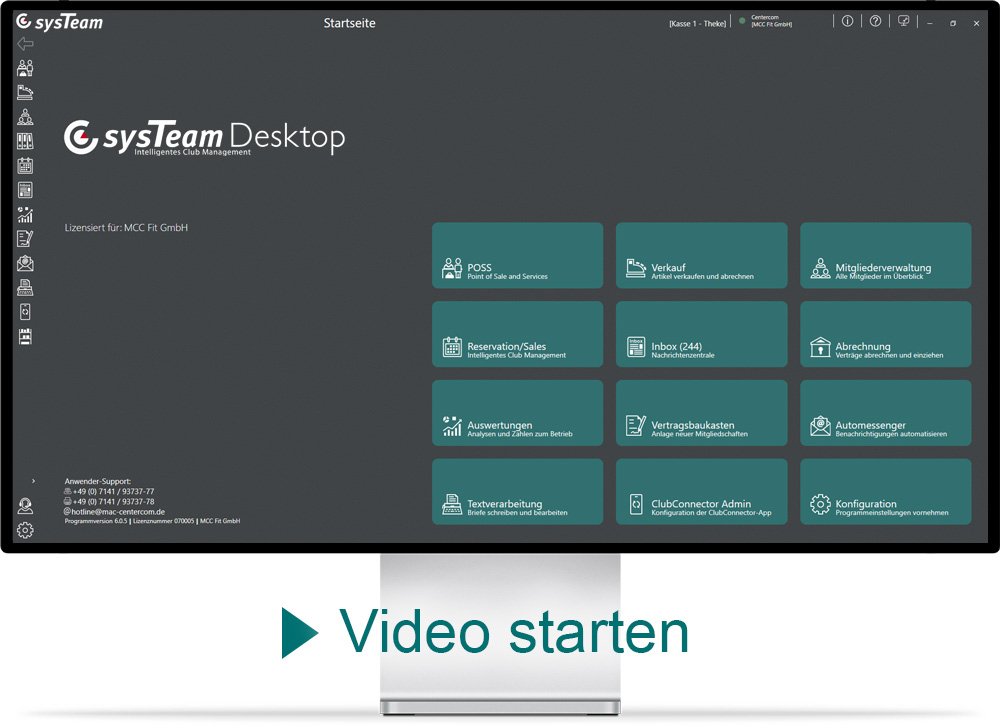
Task: Open the Konfiguration tile
Action: point(886,492)
